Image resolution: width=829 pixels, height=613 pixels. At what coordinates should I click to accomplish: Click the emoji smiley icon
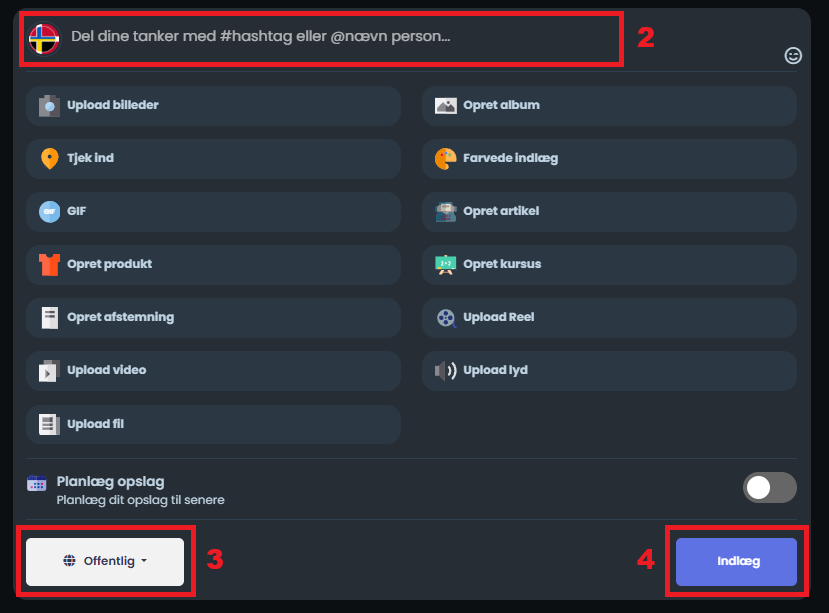793,56
